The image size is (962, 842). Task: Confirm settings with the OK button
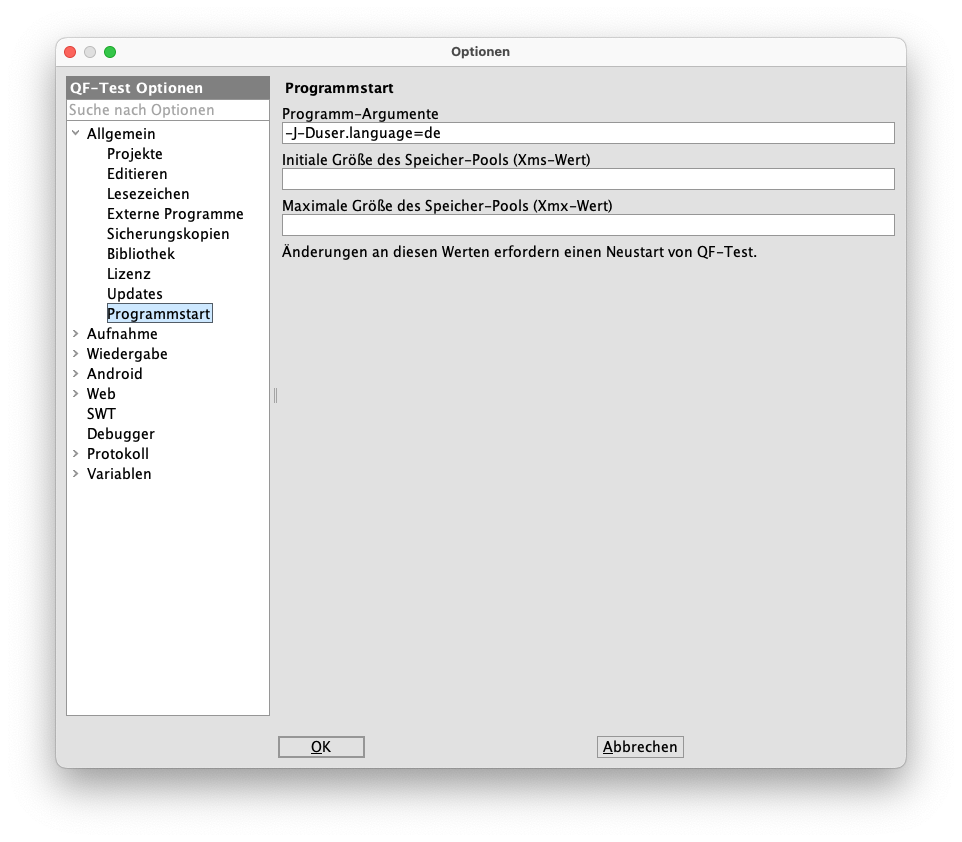pyautogui.click(x=321, y=747)
